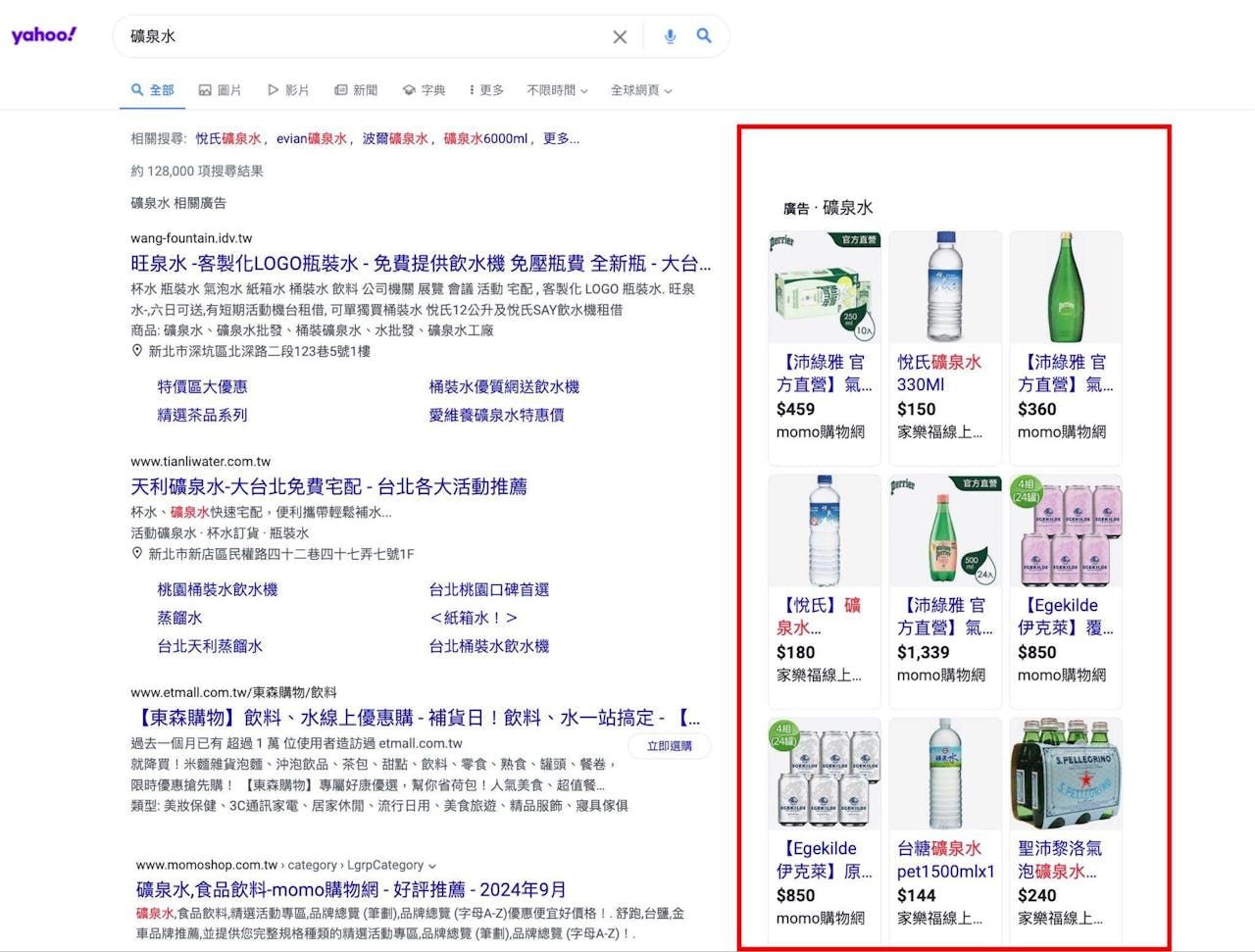The image size is (1255, 952).
Task: Open the 悅氏 large bottle image priced $180
Action: (x=824, y=530)
